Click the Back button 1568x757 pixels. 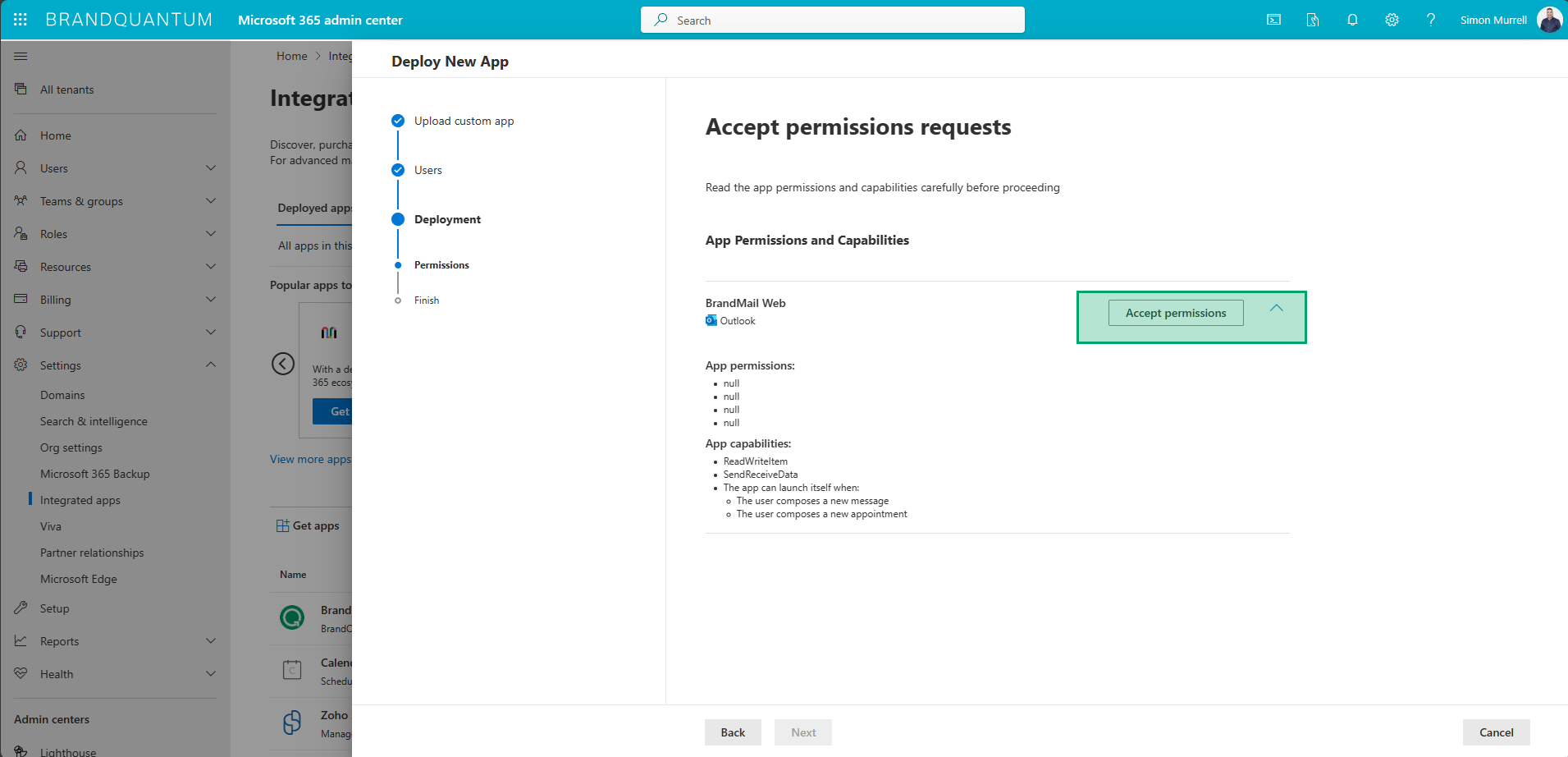[733, 732]
